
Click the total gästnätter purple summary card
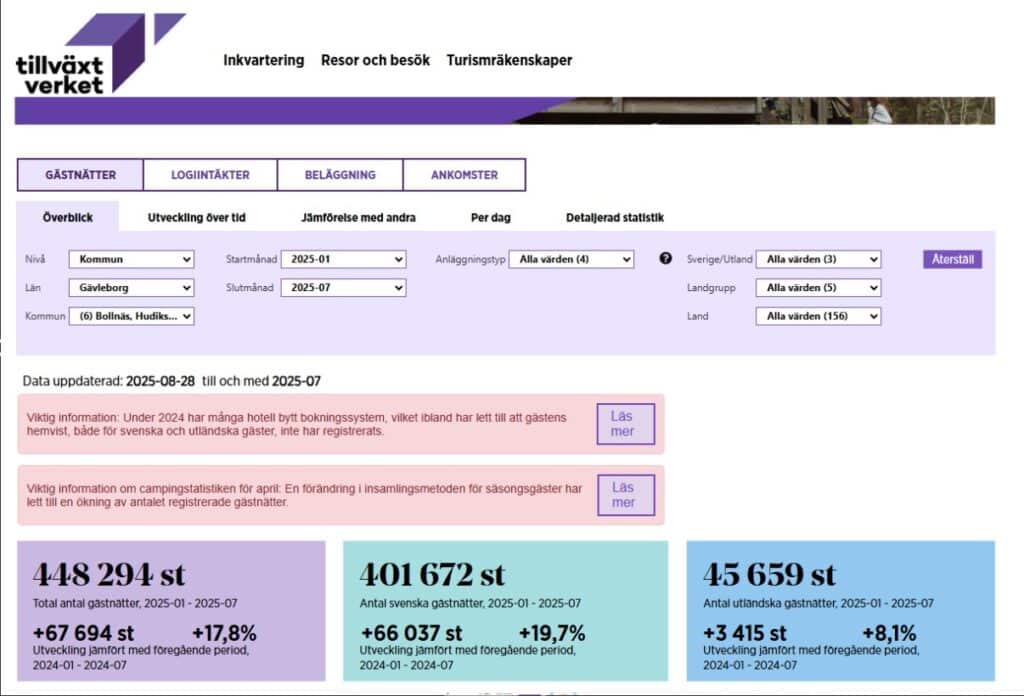[x=171, y=610]
